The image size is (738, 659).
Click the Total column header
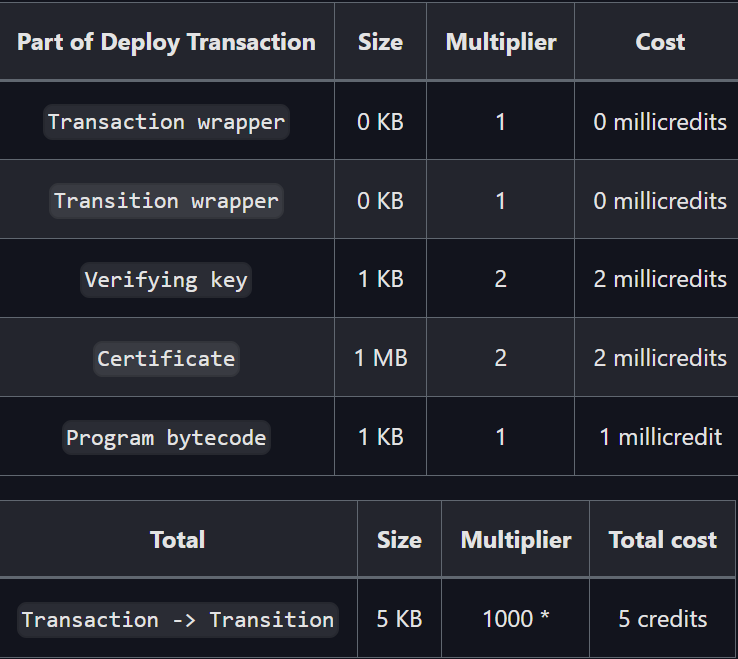178,540
